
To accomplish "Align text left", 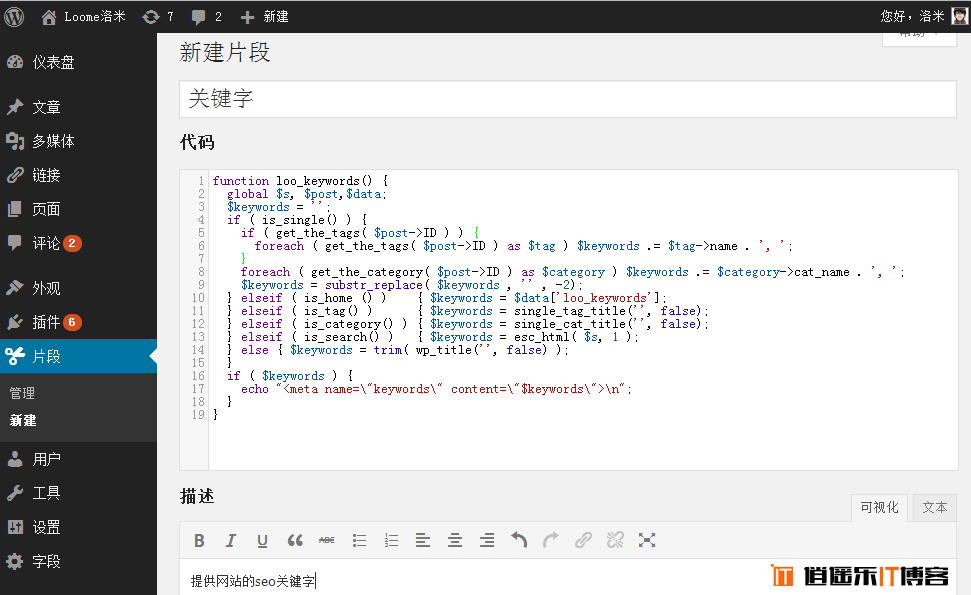I will click(x=423, y=541).
